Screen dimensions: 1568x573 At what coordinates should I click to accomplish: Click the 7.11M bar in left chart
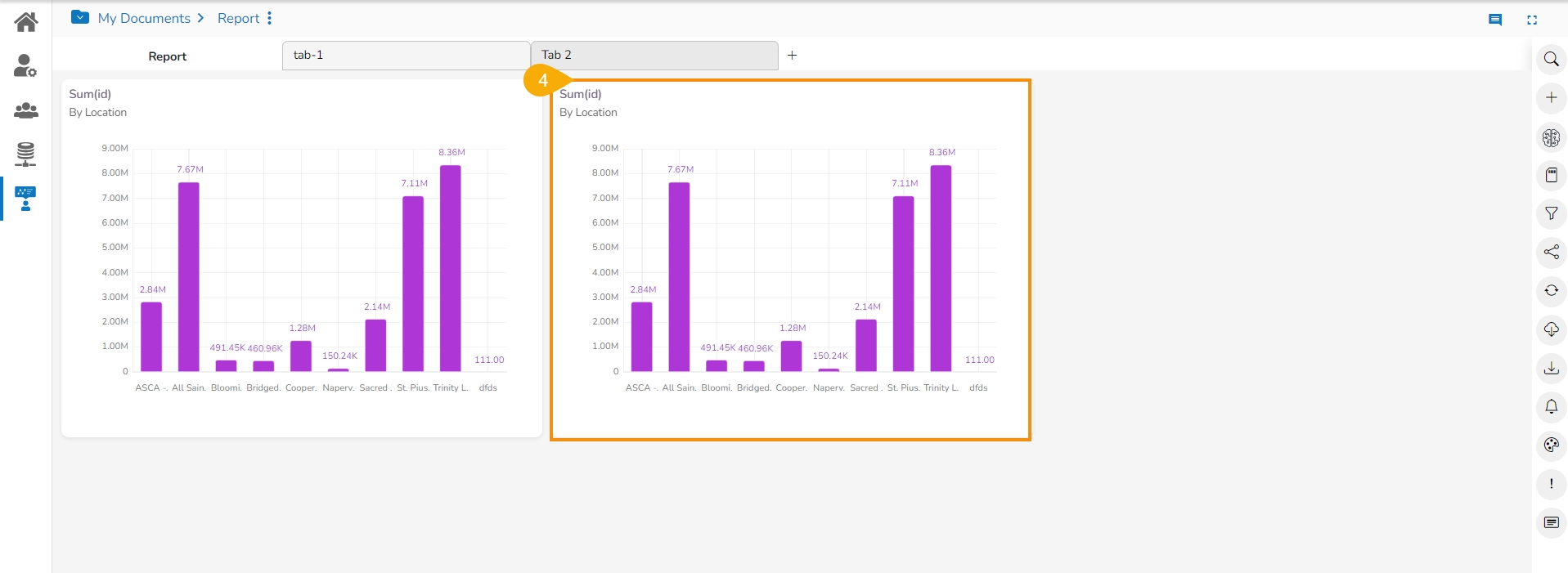pyautogui.click(x=413, y=284)
